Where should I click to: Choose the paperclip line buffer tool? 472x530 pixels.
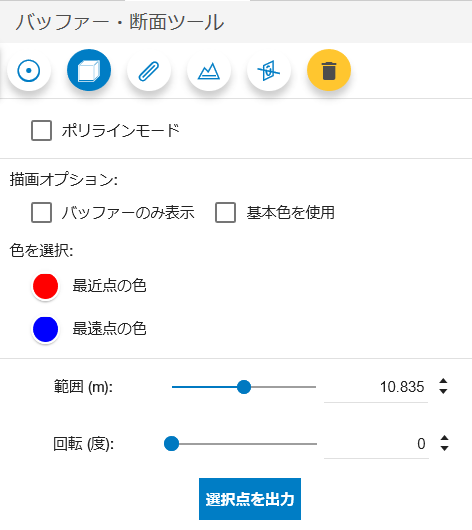(x=149, y=70)
